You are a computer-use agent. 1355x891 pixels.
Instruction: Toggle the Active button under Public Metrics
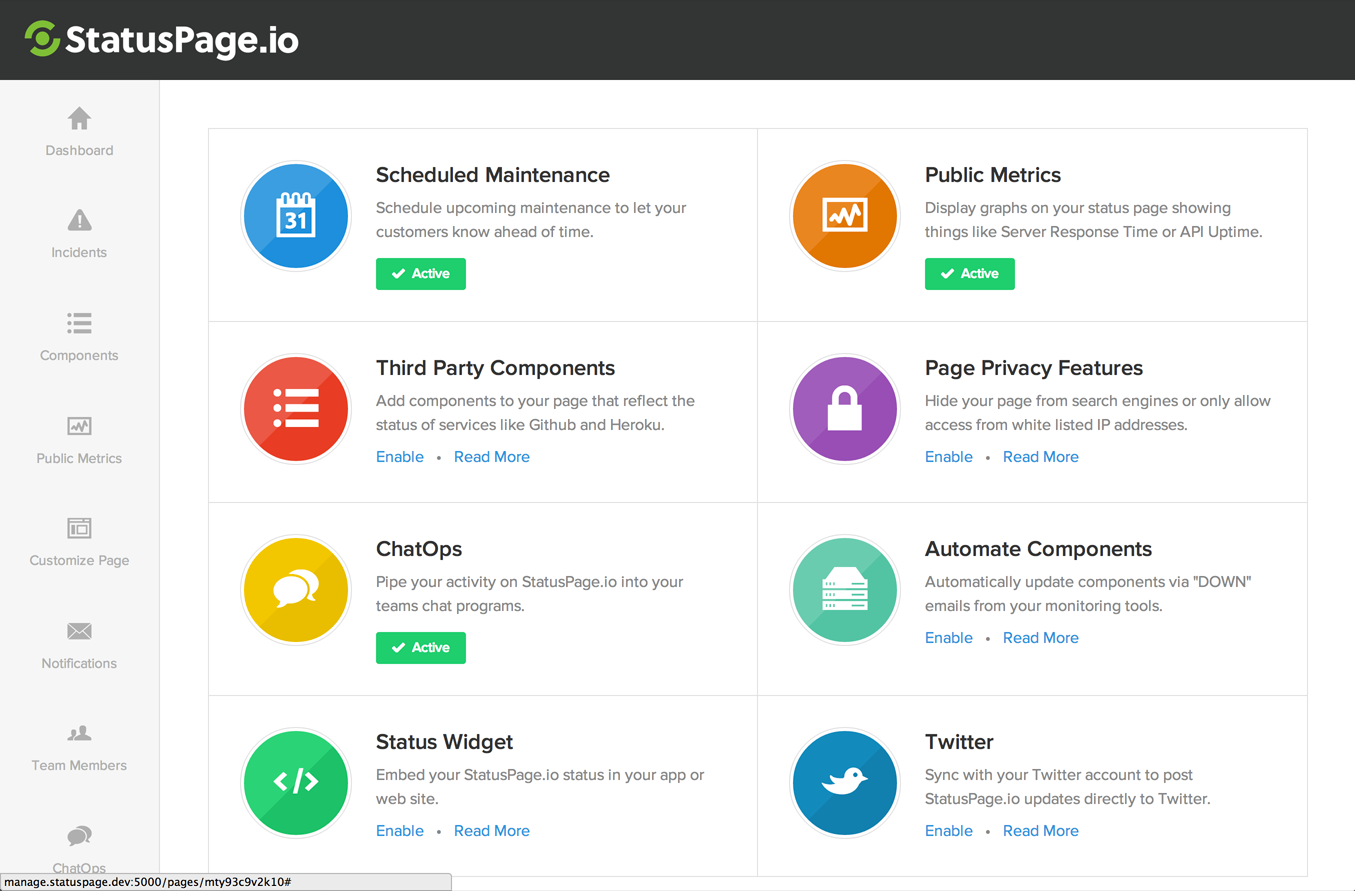[x=969, y=274]
